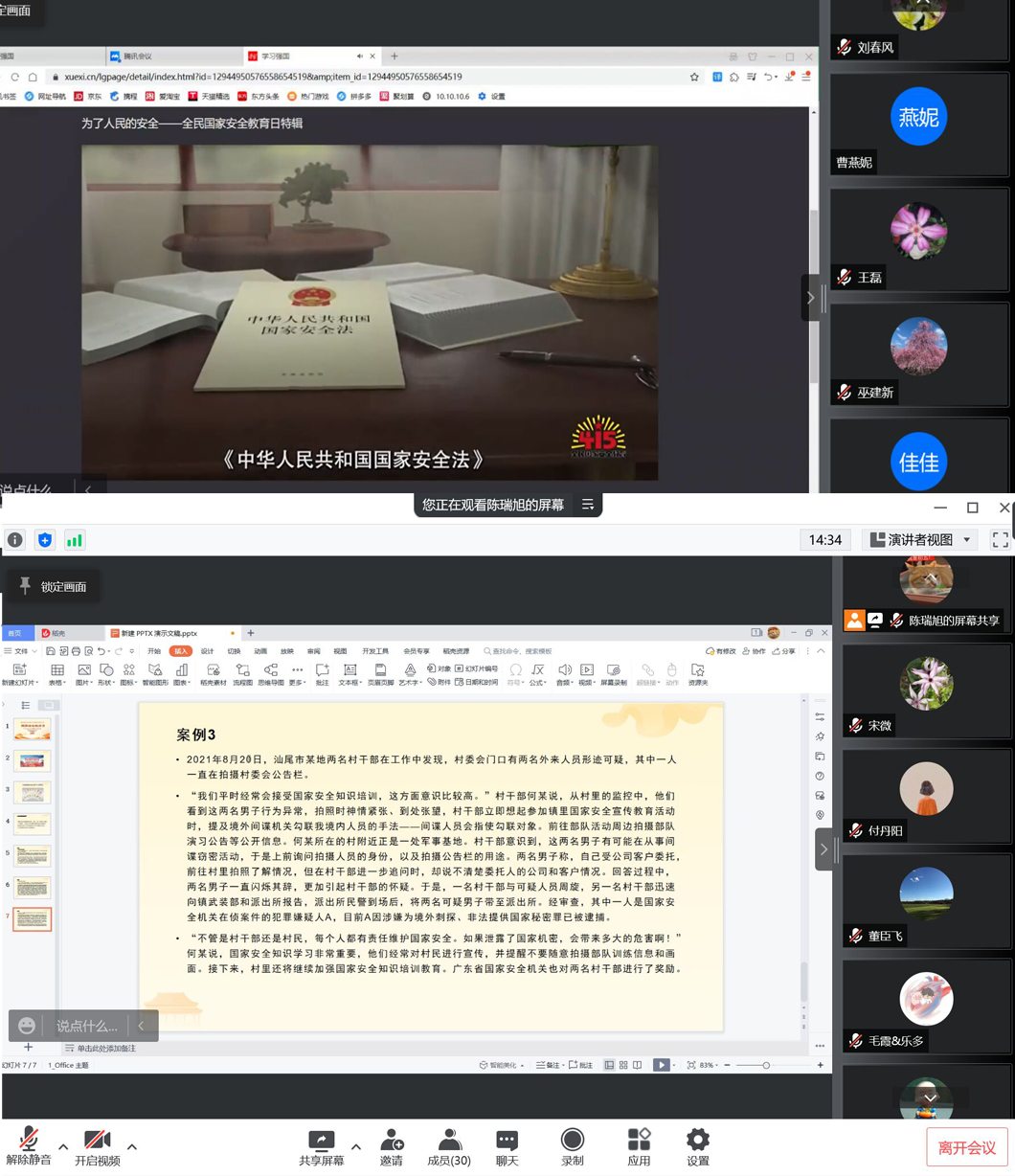Image resolution: width=1015 pixels, height=1176 pixels.
Task: Expand audio options arrow beside 解除静音
Action: coord(63,1146)
